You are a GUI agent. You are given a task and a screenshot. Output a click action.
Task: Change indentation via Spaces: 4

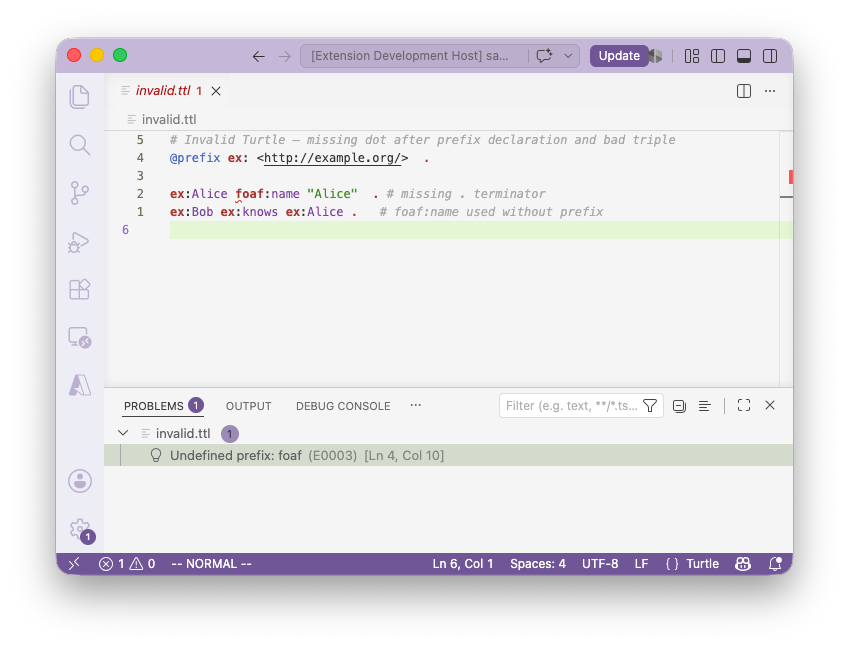[538, 563]
